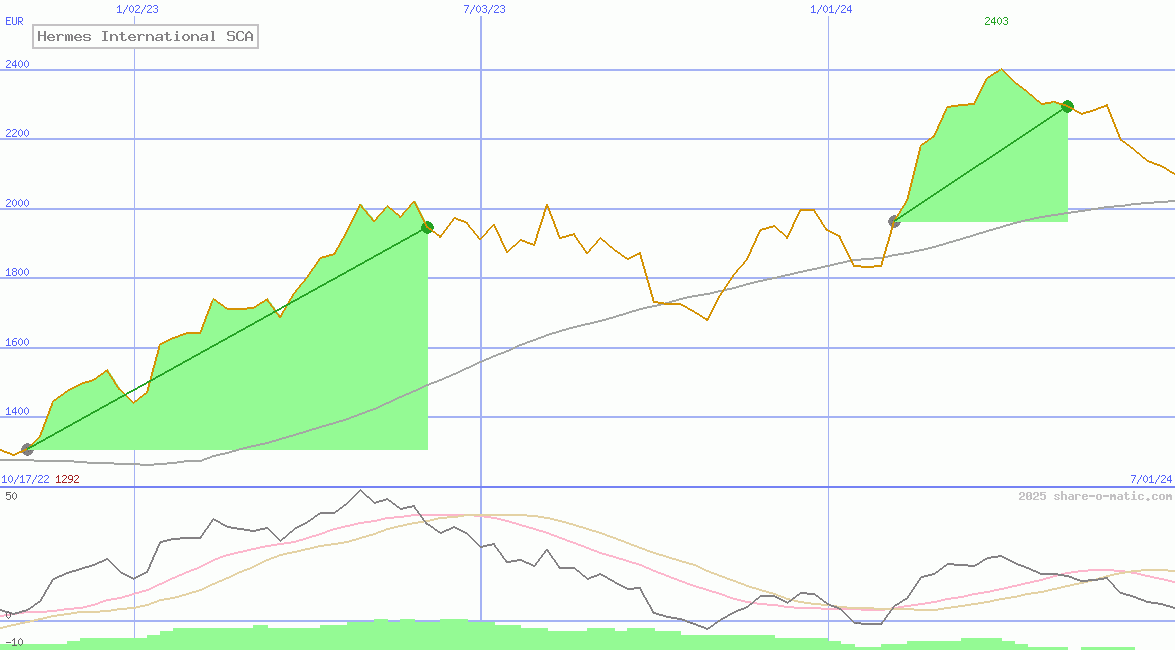Click the 2400 price axis label
The width and height of the screenshot is (1175, 650).
click(17, 64)
